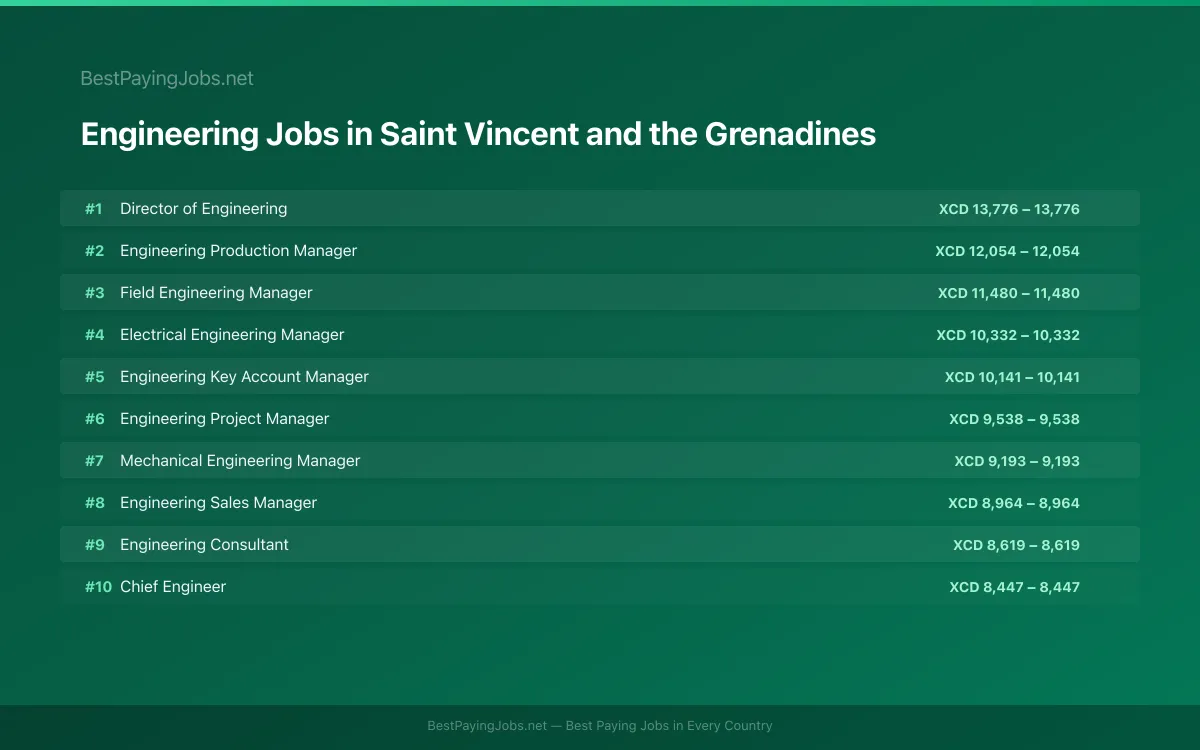Viewport: 1200px width, 750px height.
Task: Select the Engineering Production Manager label
Action: point(238,251)
